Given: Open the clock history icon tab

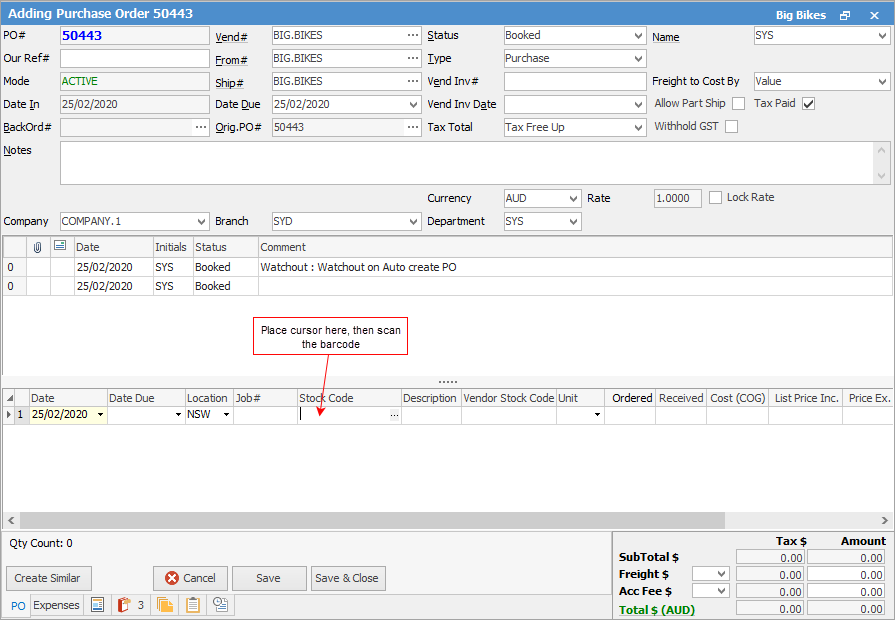Looking at the screenshot, I should point(221,605).
